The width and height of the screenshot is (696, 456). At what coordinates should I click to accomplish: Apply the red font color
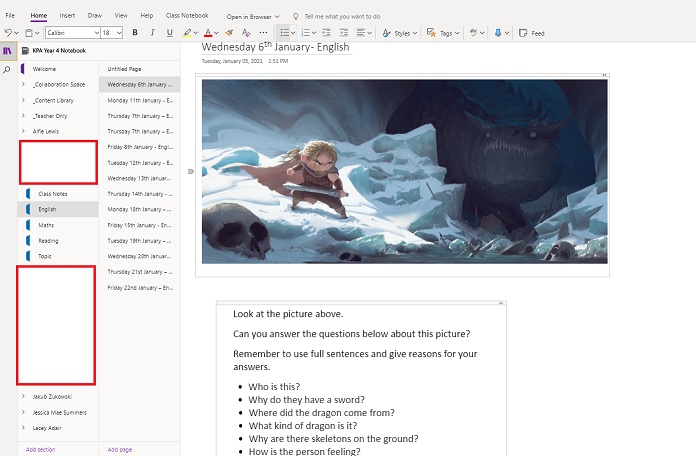click(208, 33)
